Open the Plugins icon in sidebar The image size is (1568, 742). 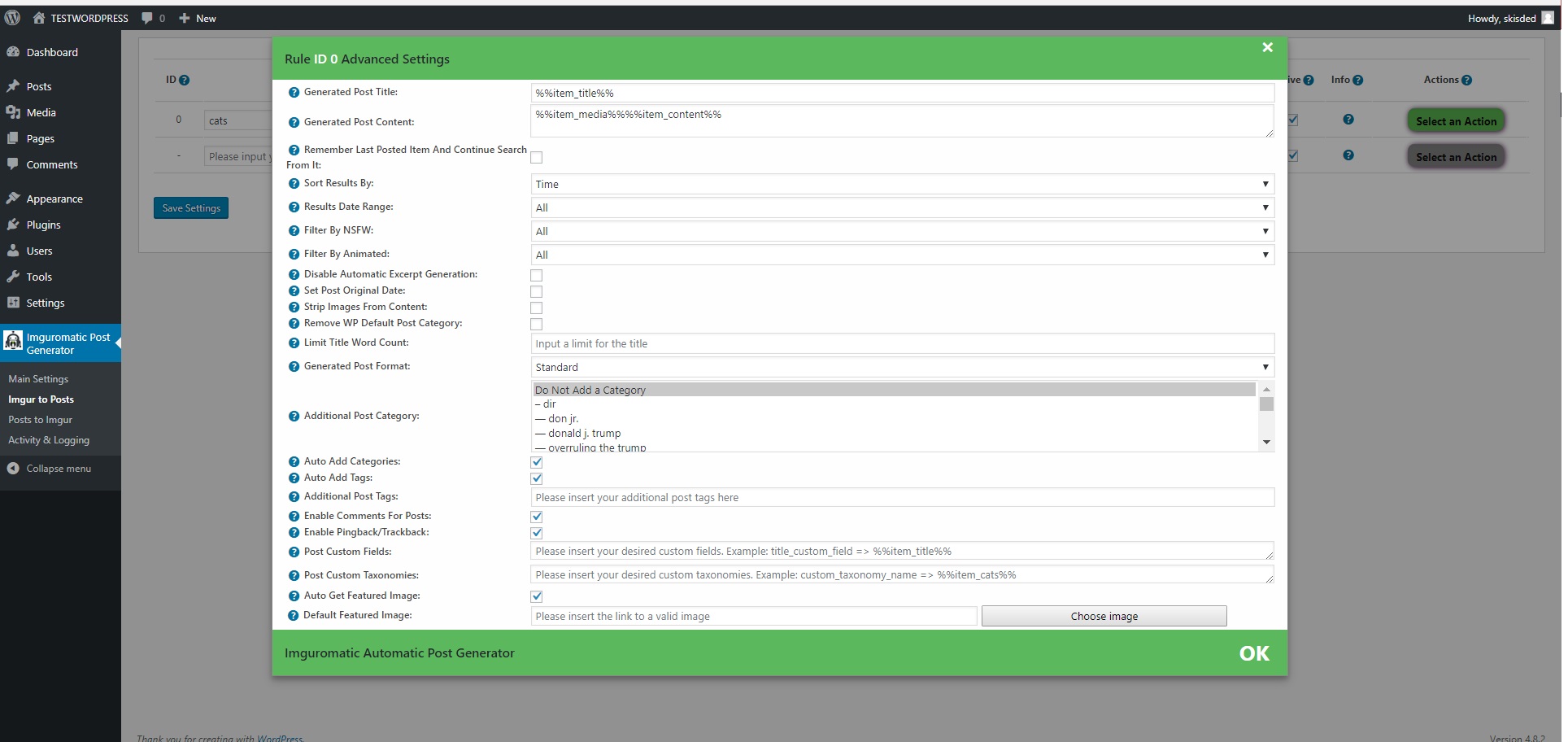tap(15, 225)
